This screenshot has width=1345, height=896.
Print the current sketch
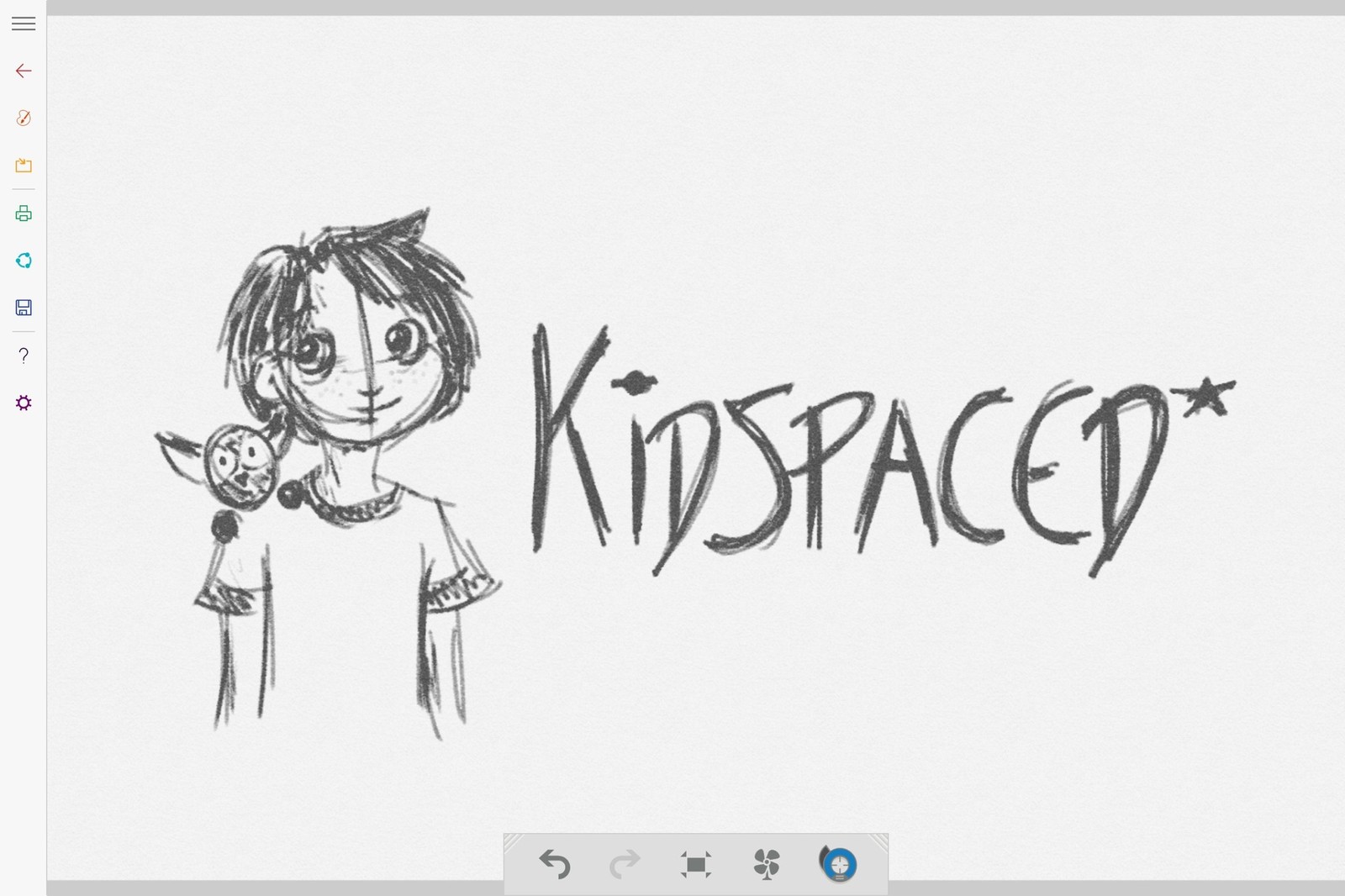click(23, 213)
